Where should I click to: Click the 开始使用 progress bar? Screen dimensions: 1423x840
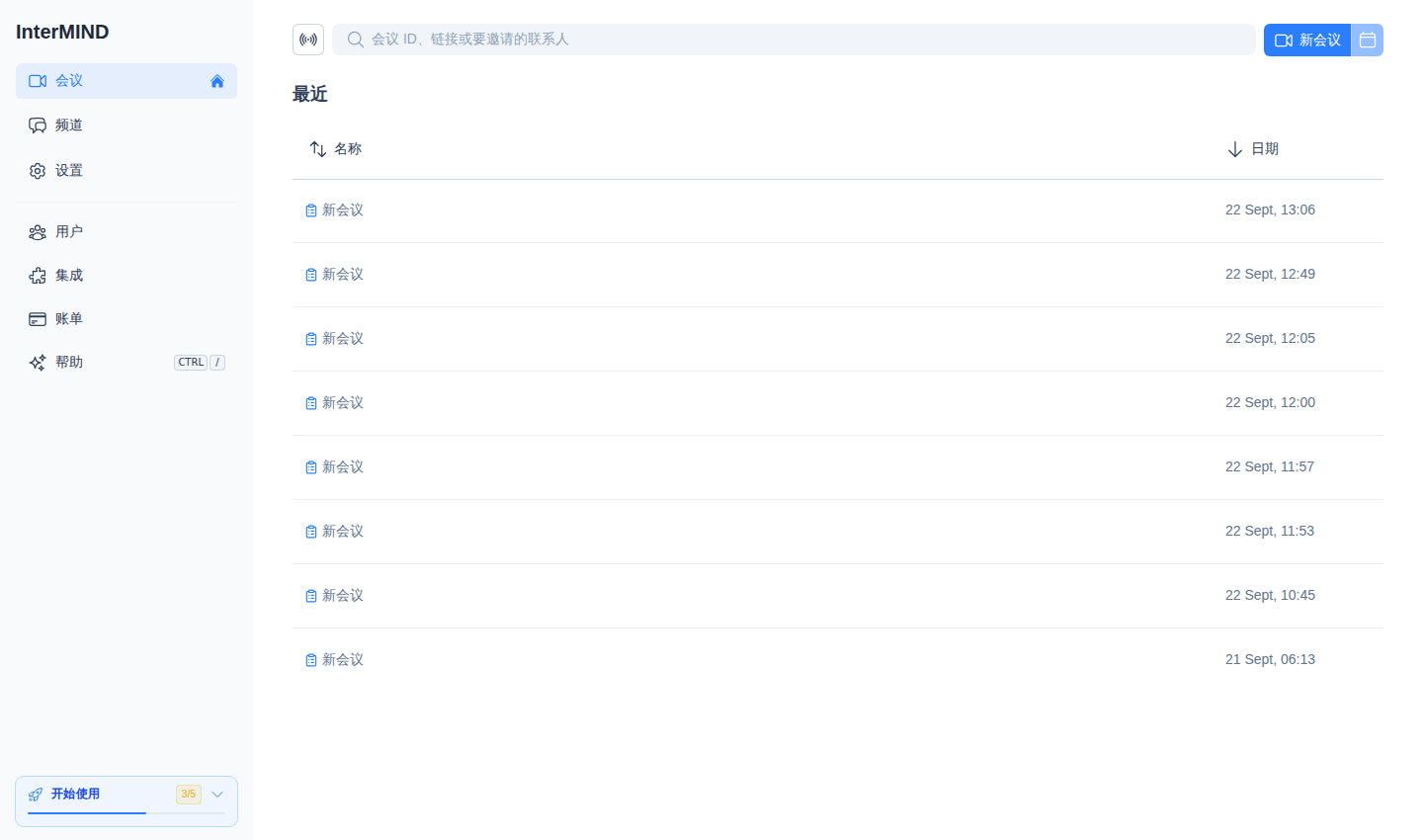pos(126,813)
